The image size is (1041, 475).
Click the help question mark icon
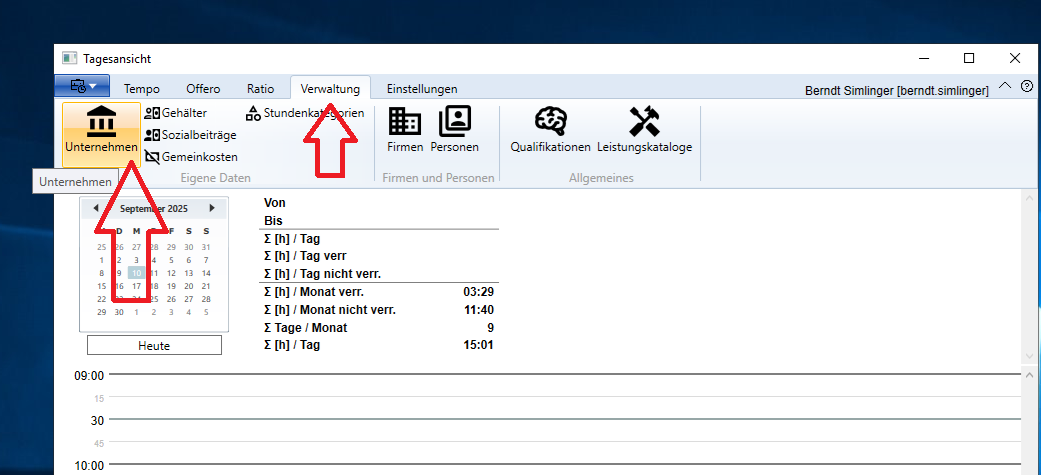click(1026, 87)
